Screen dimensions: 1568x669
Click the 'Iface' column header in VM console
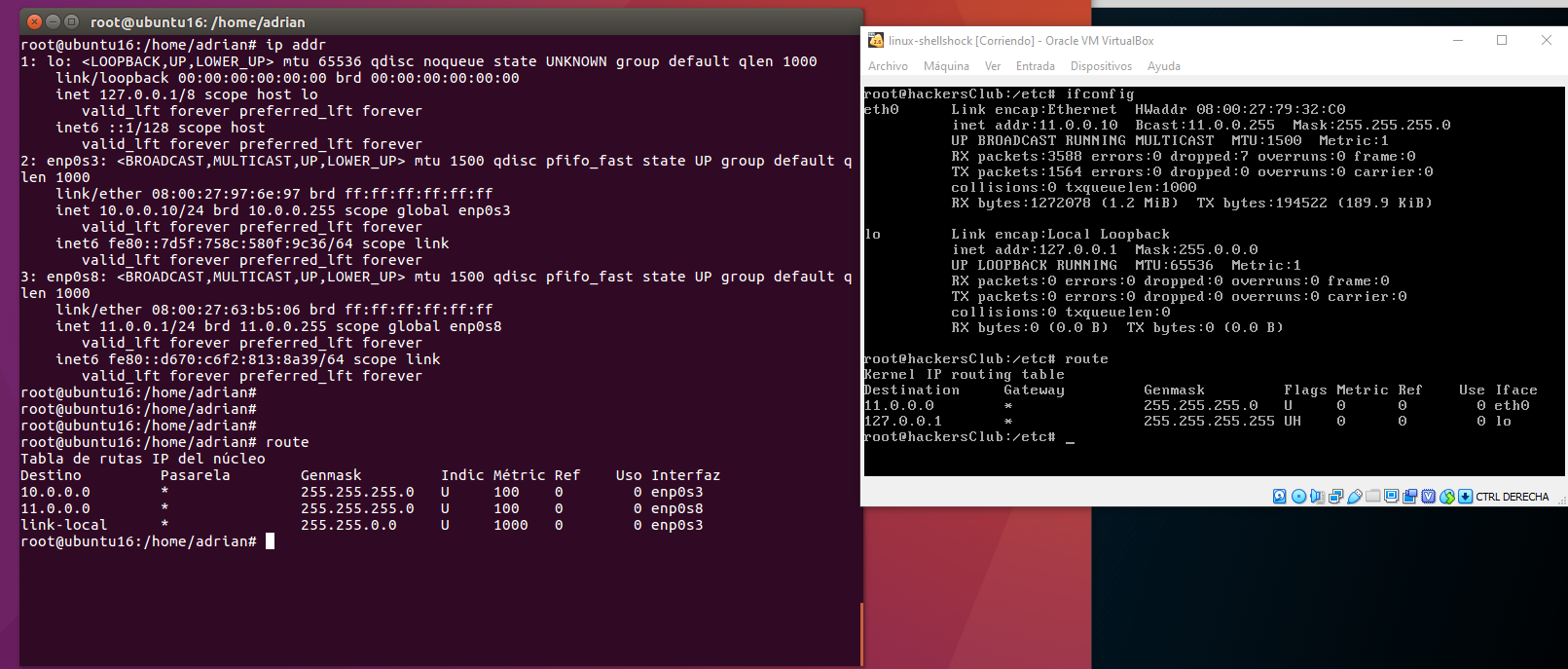point(1516,390)
